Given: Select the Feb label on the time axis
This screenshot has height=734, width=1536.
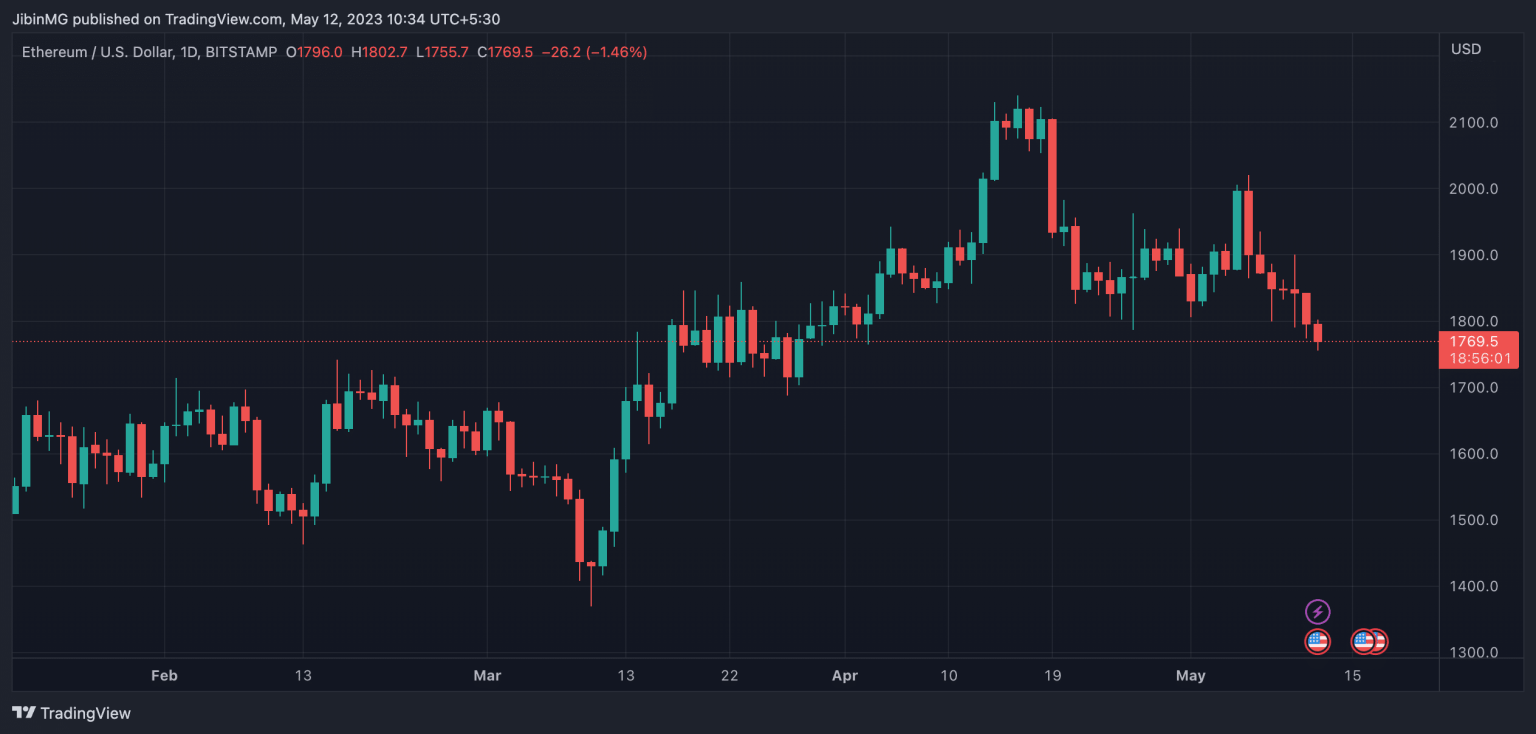Looking at the screenshot, I should coord(164,676).
